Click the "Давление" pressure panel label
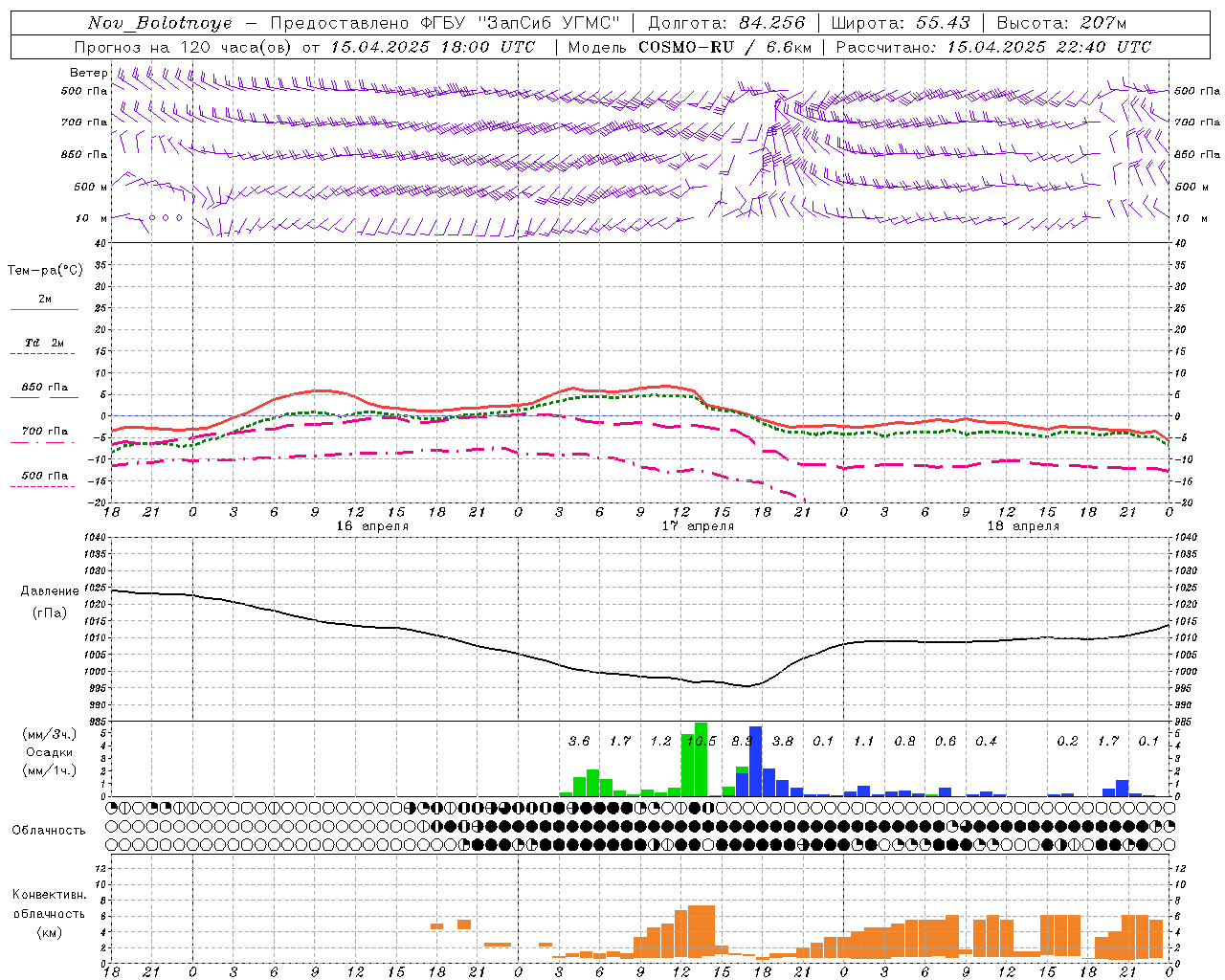Viewport: 1225px width, 980px height. tap(50, 591)
